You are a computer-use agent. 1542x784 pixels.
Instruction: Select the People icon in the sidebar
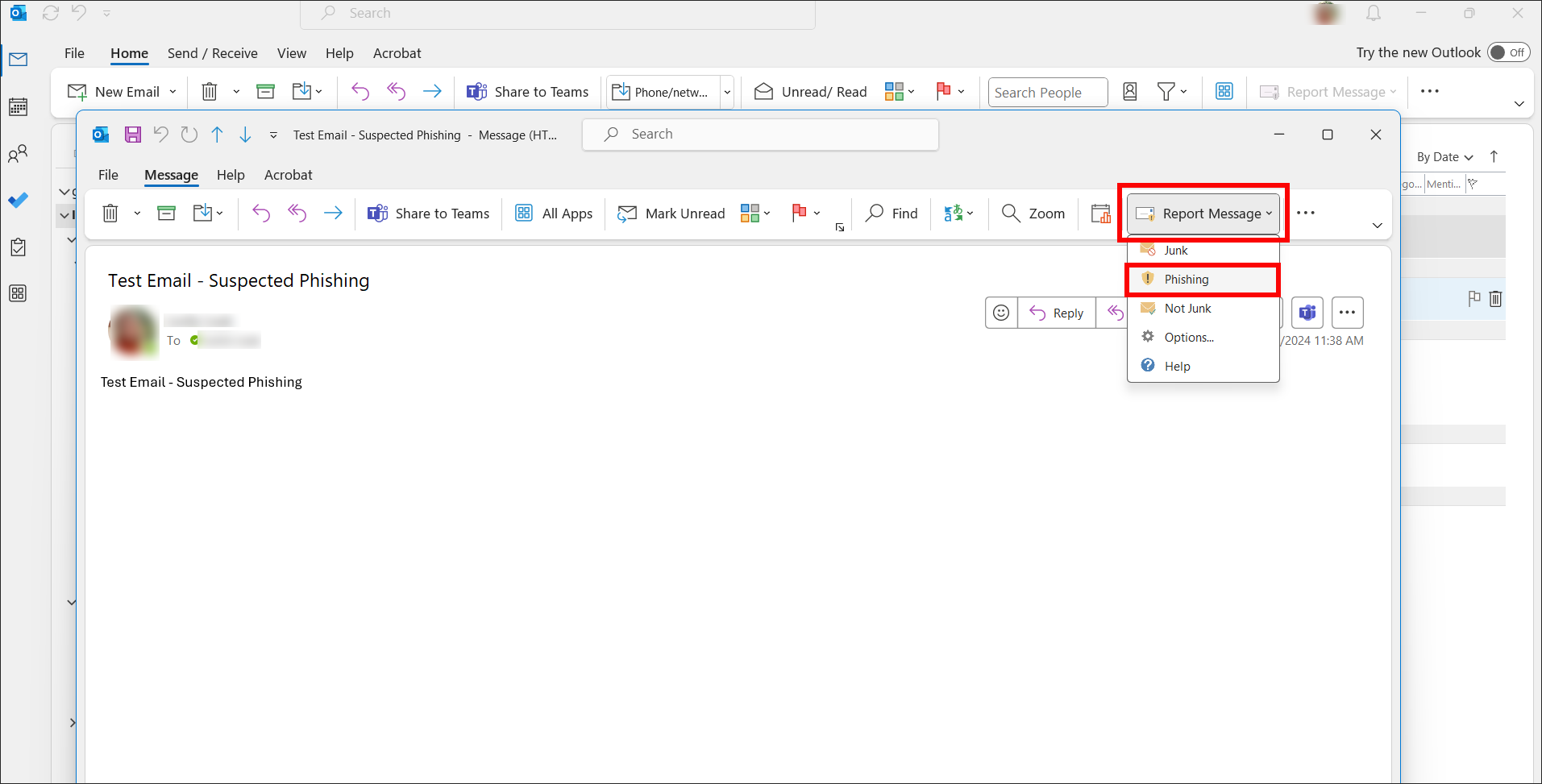18,153
